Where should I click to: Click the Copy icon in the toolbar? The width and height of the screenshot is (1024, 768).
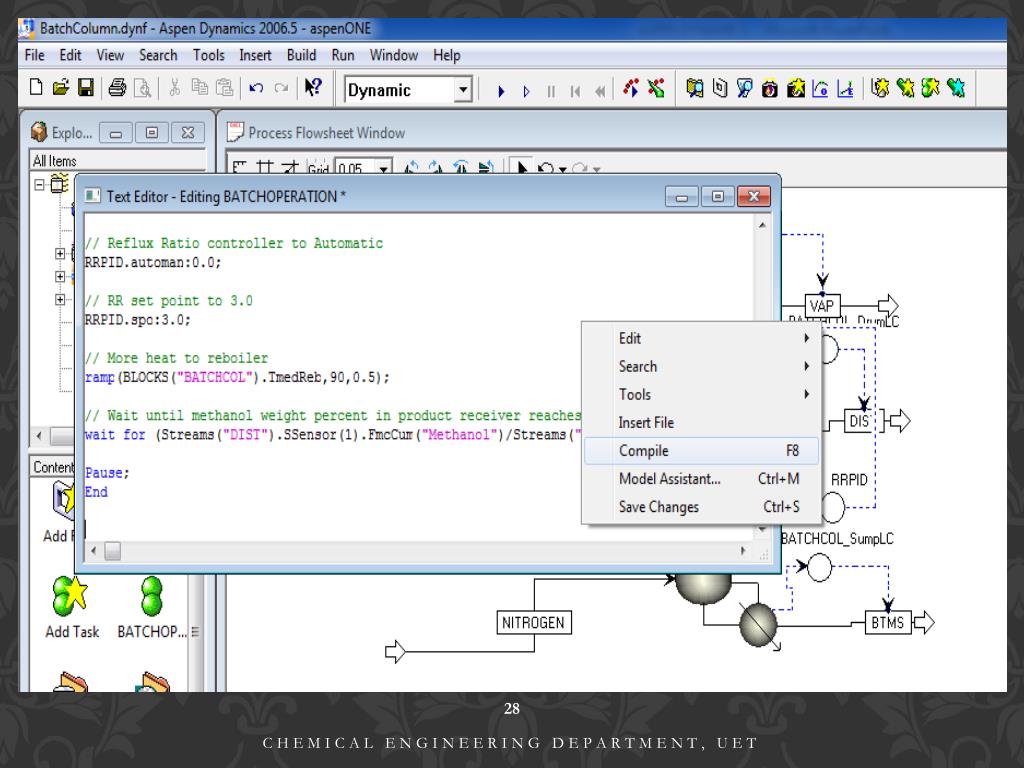199,88
